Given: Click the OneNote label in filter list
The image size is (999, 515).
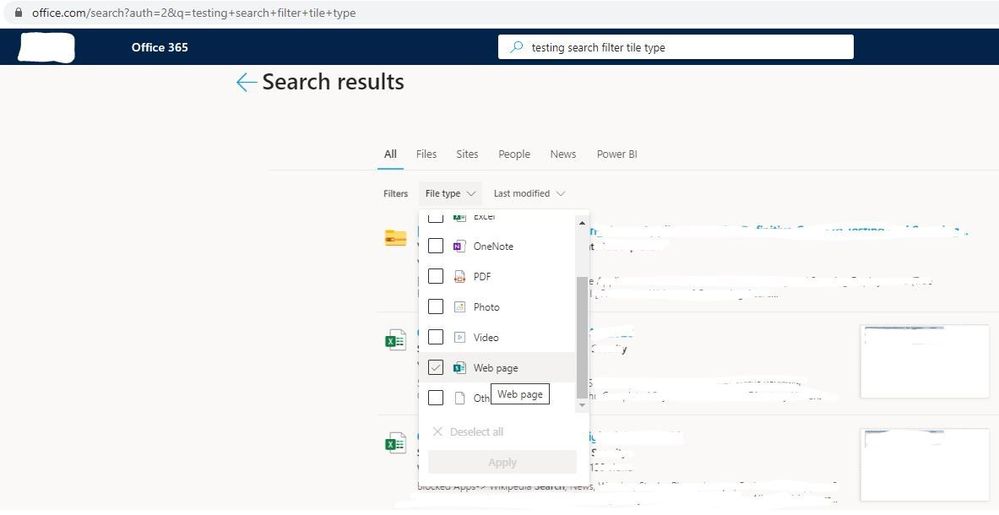Looking at the screenshot, I should point(493,247).
